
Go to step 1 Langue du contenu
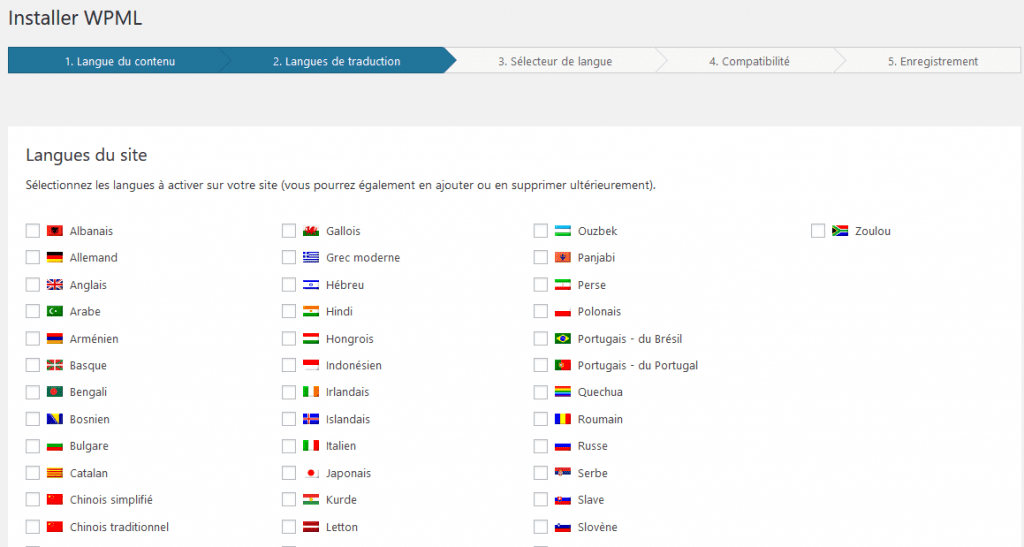[x=120, y=61]
